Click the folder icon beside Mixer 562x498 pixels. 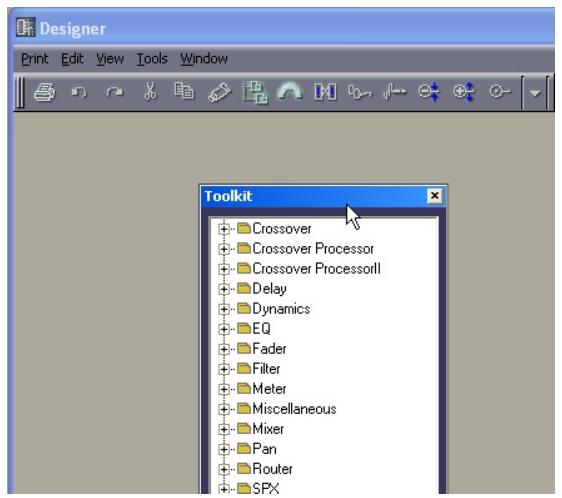point(244,428)
